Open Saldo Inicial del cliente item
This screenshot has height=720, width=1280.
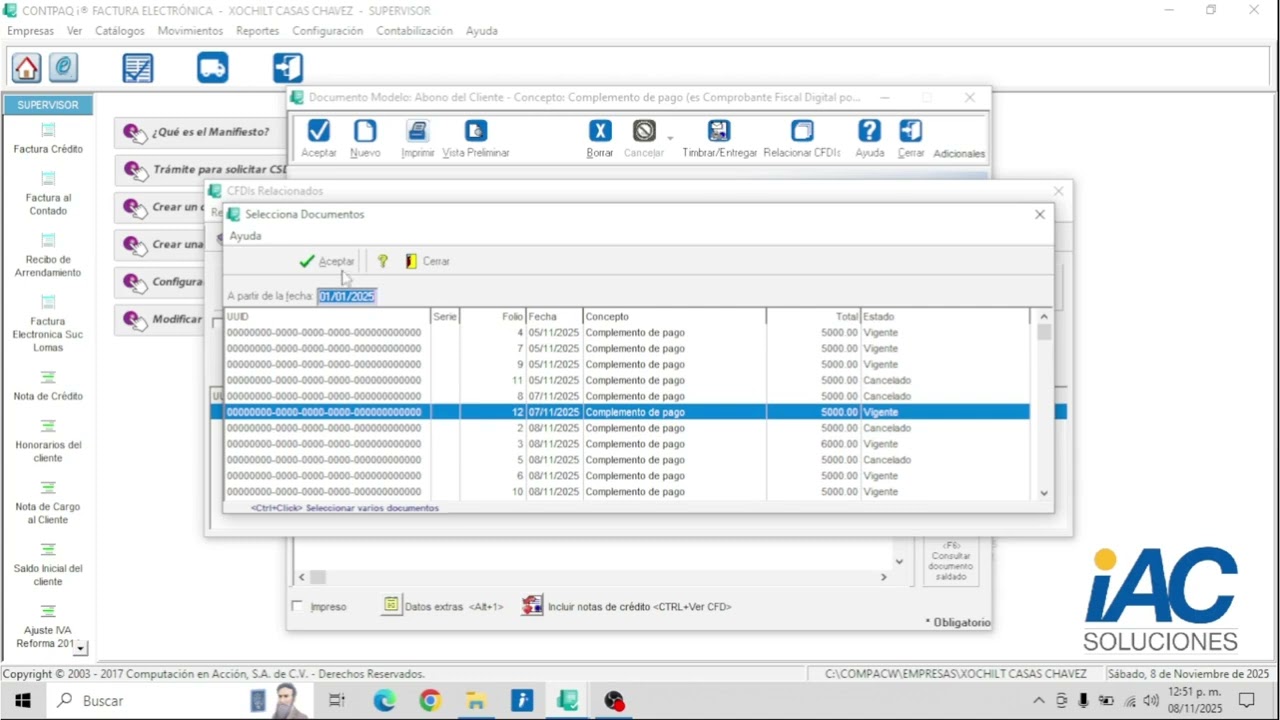click(x=48, y=565)
